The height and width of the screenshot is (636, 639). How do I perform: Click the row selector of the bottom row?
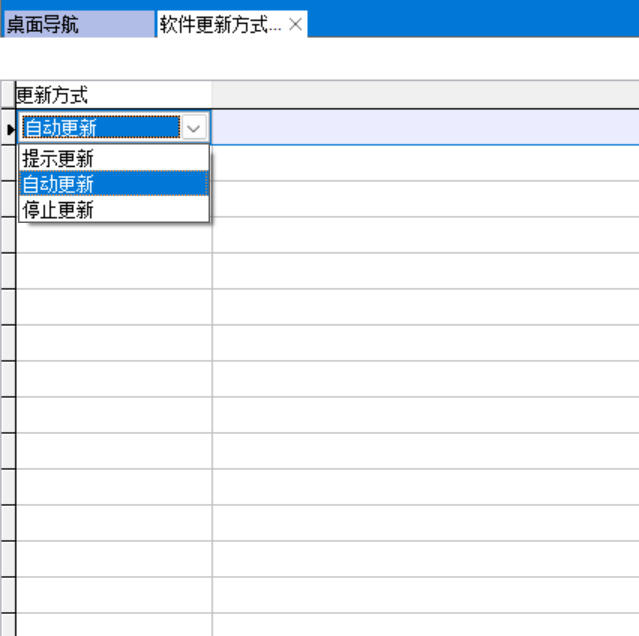pos(8,624)
